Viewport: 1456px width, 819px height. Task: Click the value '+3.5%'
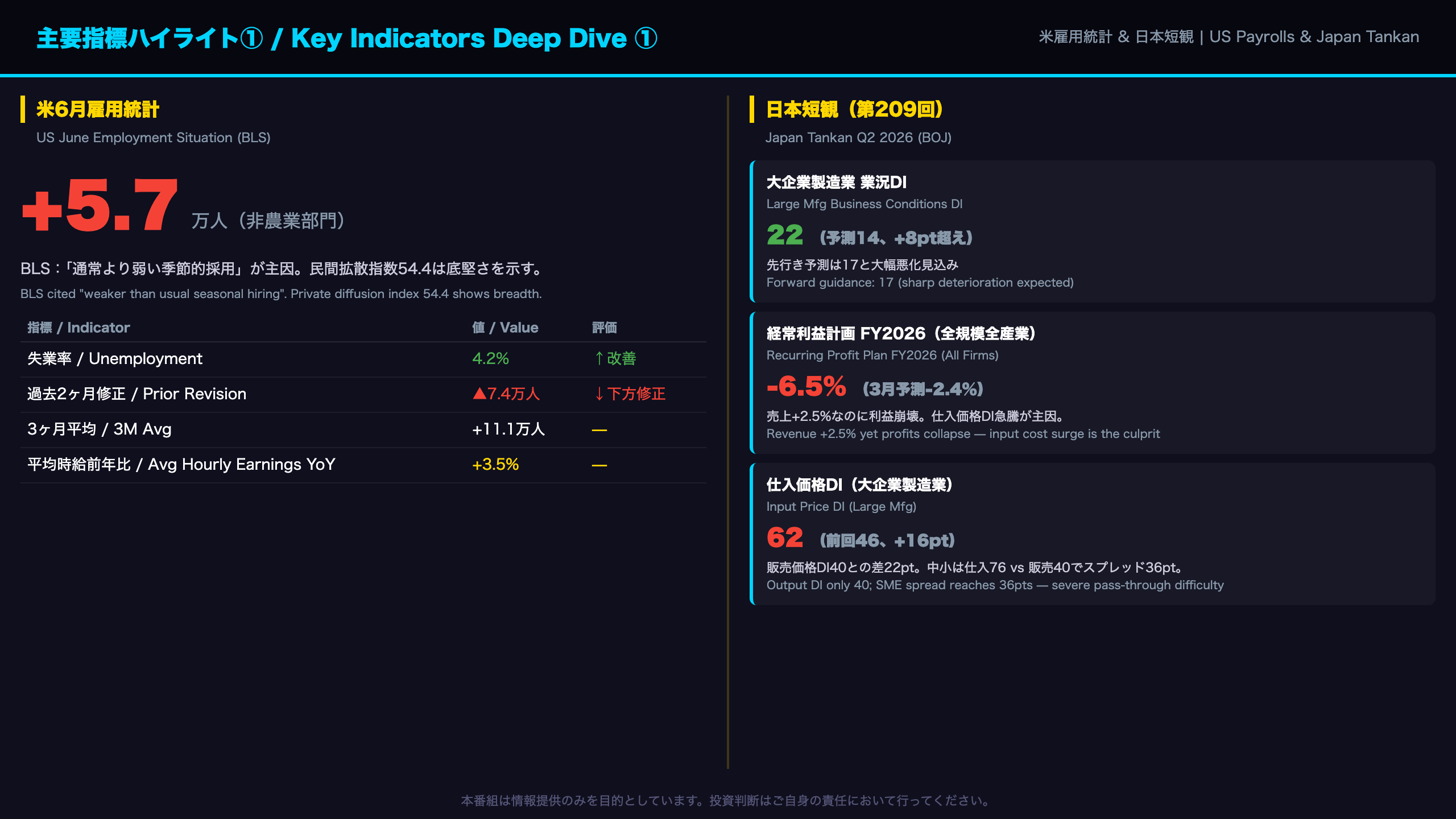tap(495, 465)
